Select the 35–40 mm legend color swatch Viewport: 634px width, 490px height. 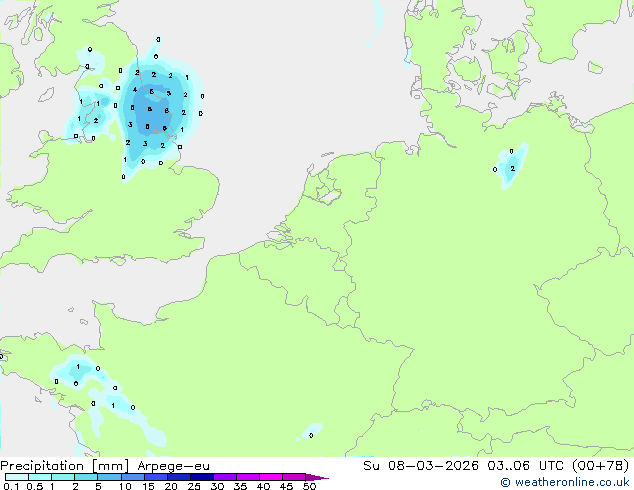click(x=248, y=477)
